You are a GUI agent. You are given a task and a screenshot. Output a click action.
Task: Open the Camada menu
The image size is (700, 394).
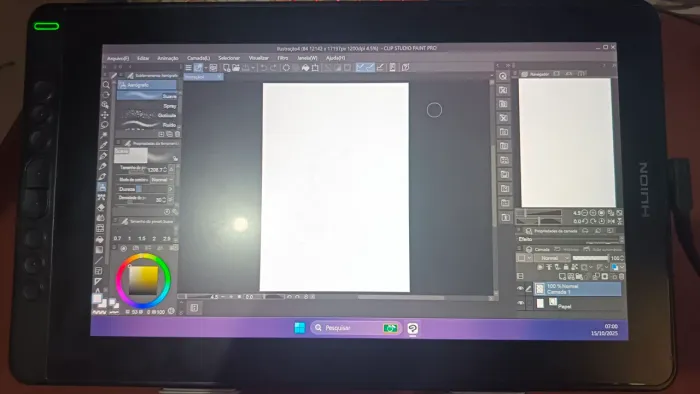point(198,58)
